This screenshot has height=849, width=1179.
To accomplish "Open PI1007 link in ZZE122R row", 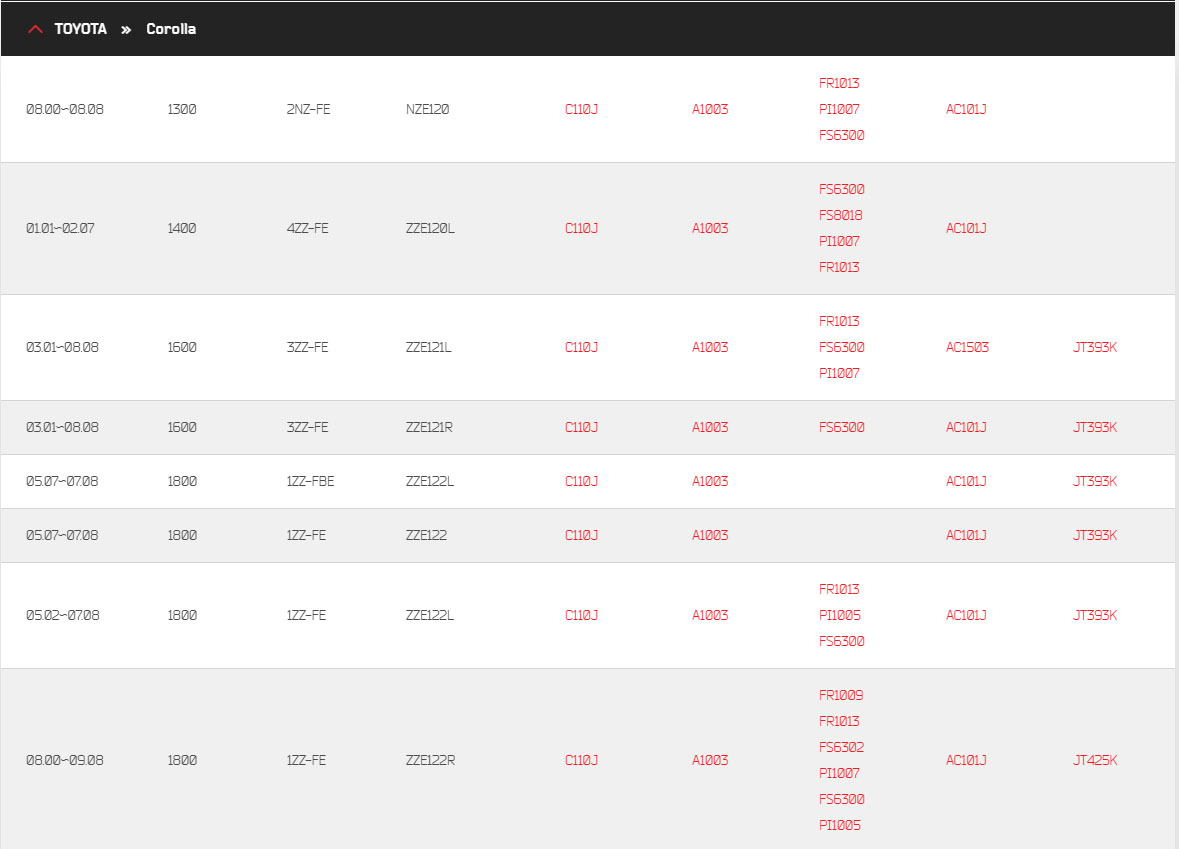I will point(839,774).
